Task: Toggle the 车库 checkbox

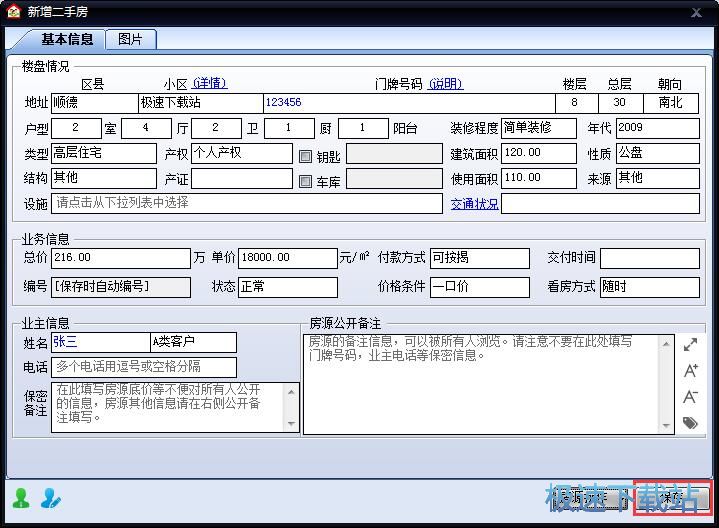Action: (x=306, y=181)
